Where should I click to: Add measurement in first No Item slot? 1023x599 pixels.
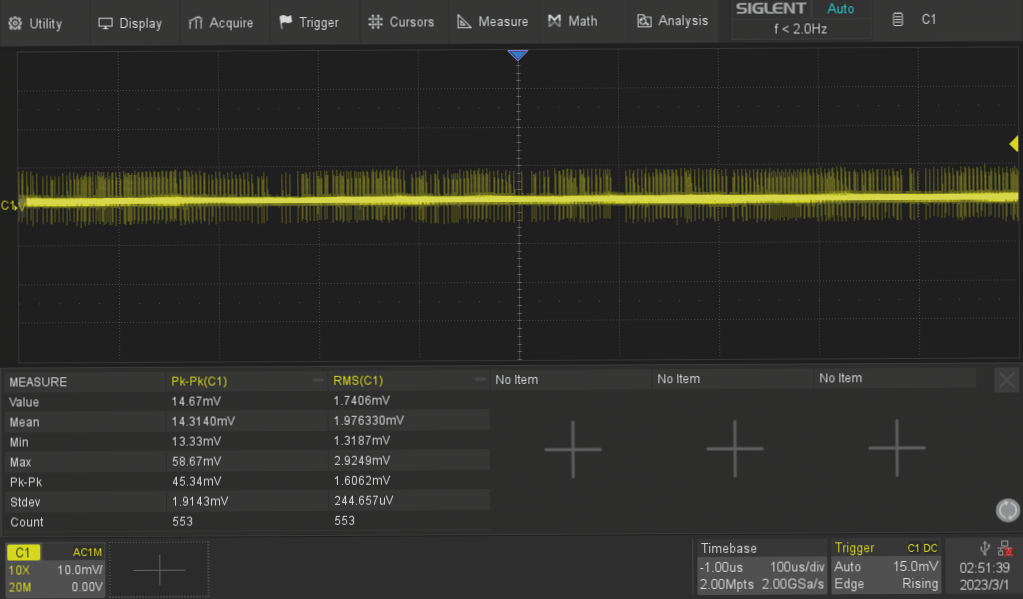tap(573, 448)
